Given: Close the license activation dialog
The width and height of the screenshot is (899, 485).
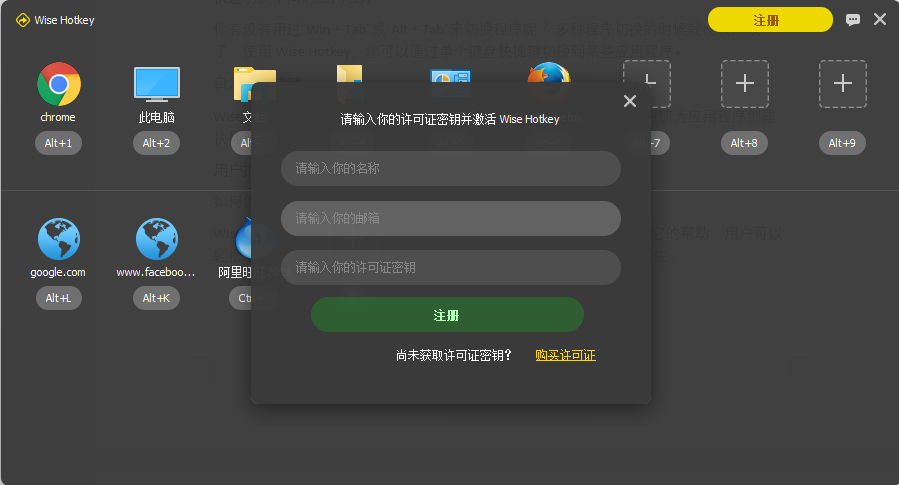Looking at the screenshot, I should 630,101.
